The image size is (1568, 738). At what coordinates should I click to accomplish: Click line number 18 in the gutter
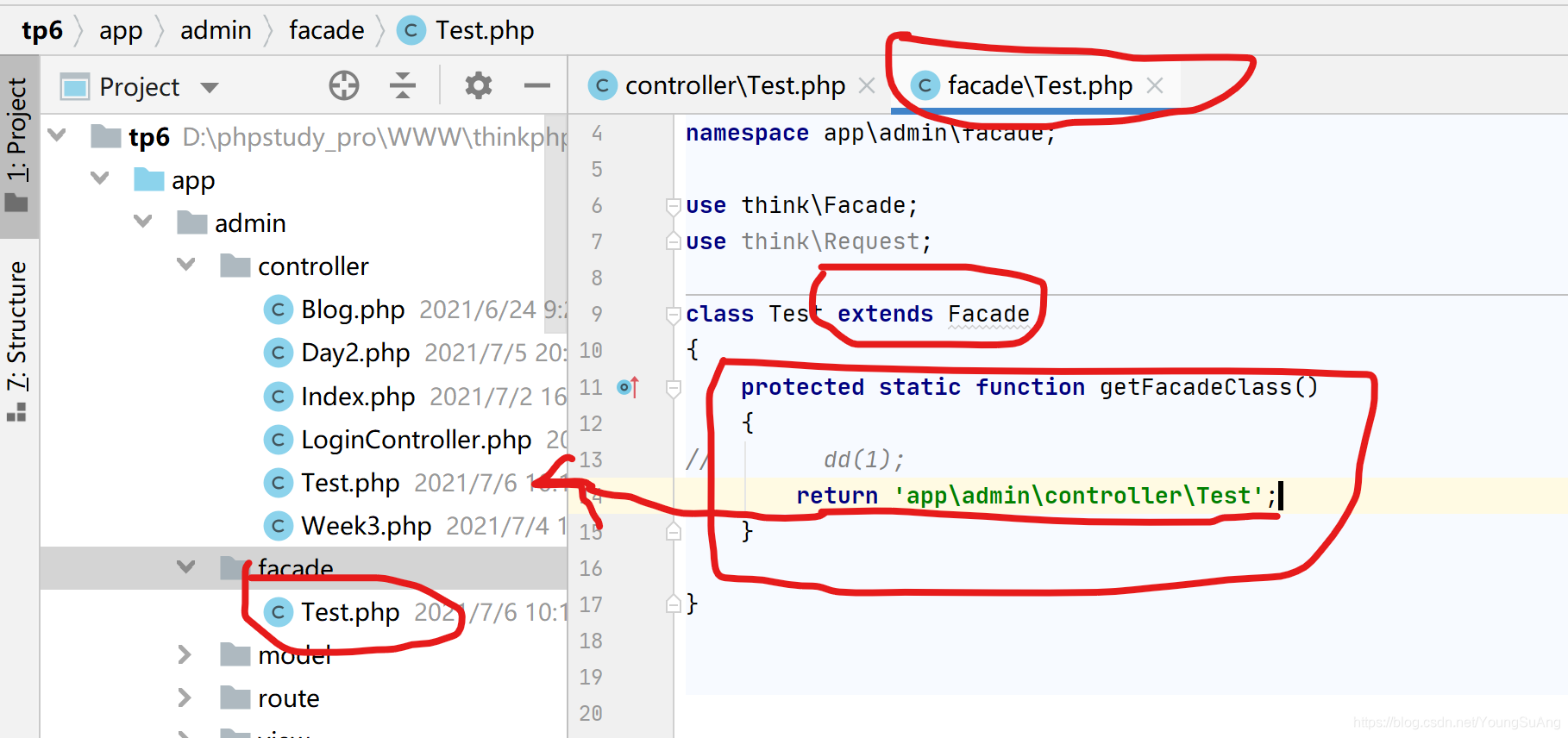point(591,641)
